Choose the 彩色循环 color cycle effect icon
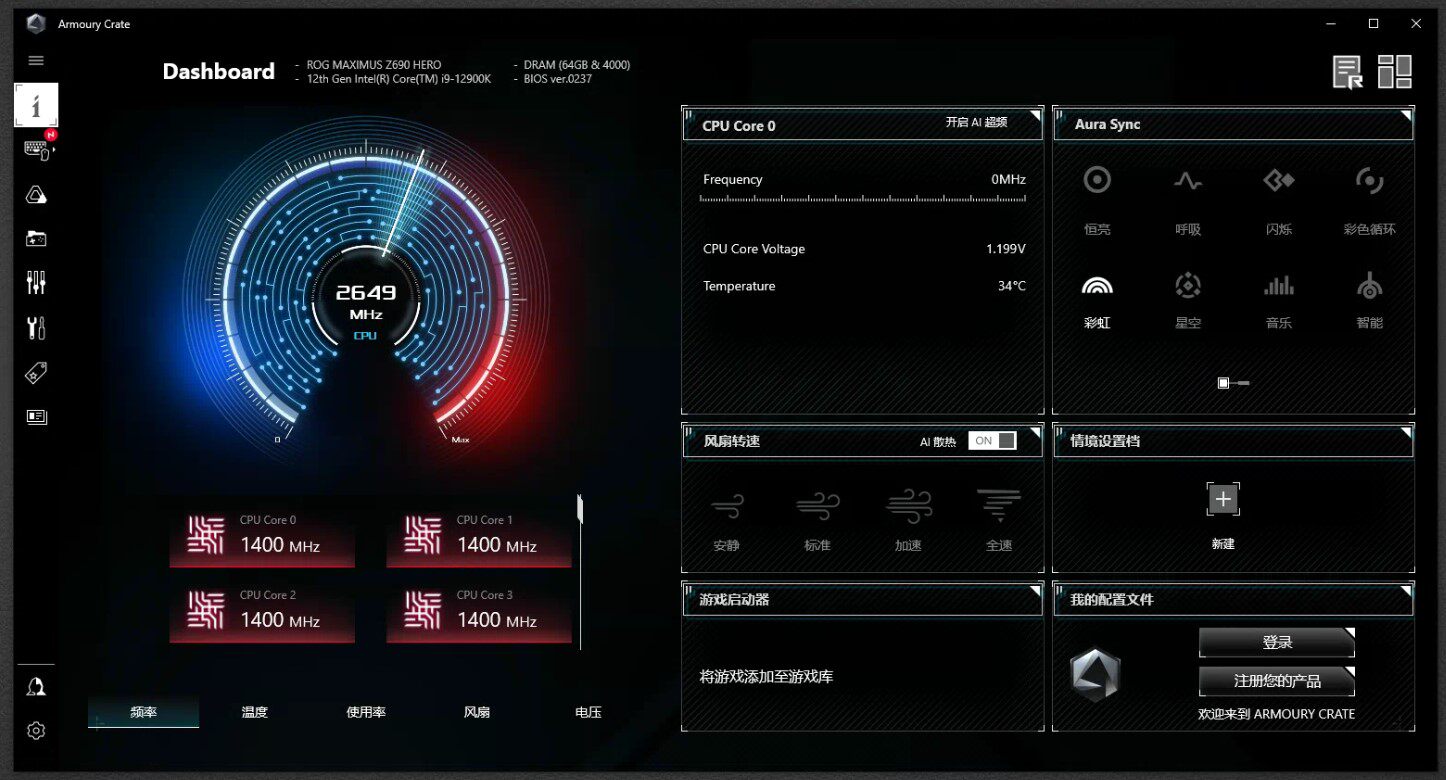 coord(1369,181)
